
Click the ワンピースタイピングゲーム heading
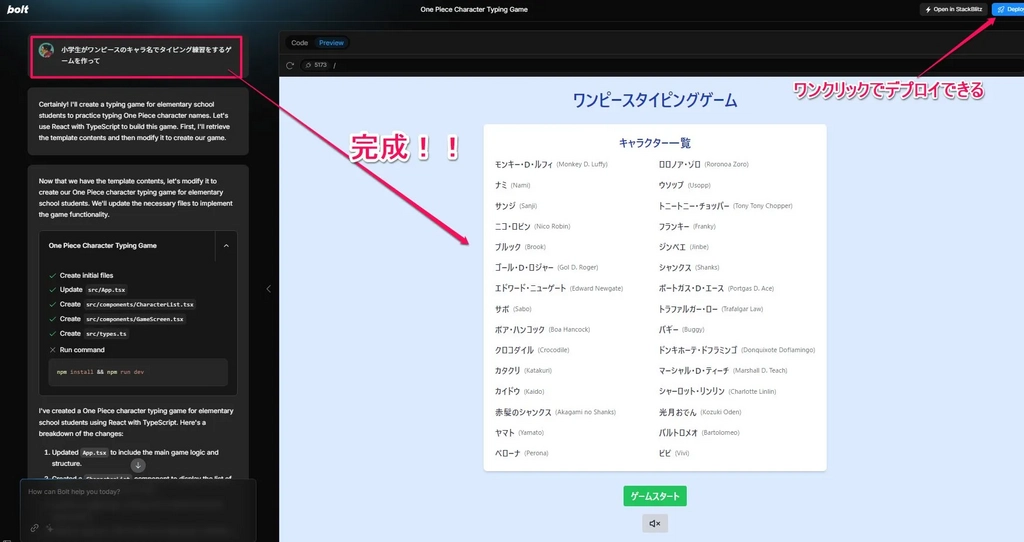coord(654,101)
